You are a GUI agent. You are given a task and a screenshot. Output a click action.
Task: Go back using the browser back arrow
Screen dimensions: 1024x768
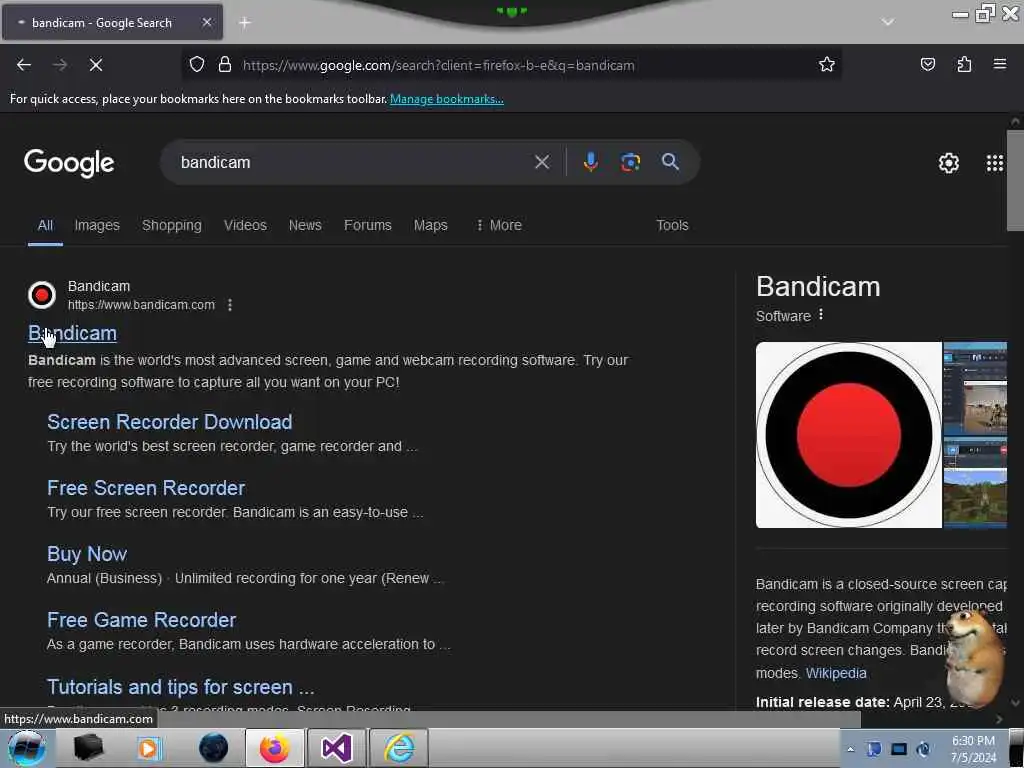pyautogui.click(x=24, y=65)
